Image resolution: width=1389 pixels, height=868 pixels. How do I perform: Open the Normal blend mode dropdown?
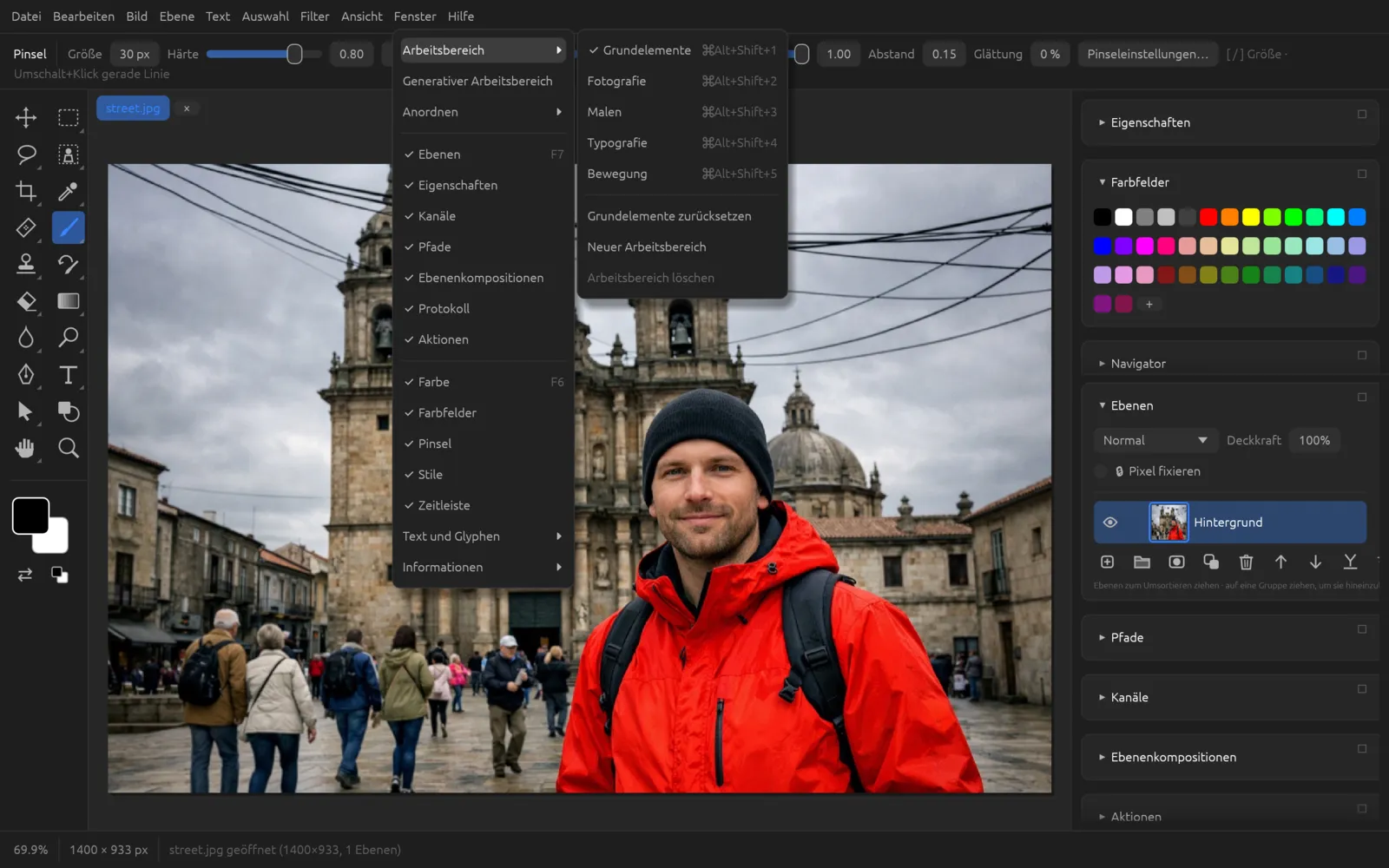tap(1155, 440)
